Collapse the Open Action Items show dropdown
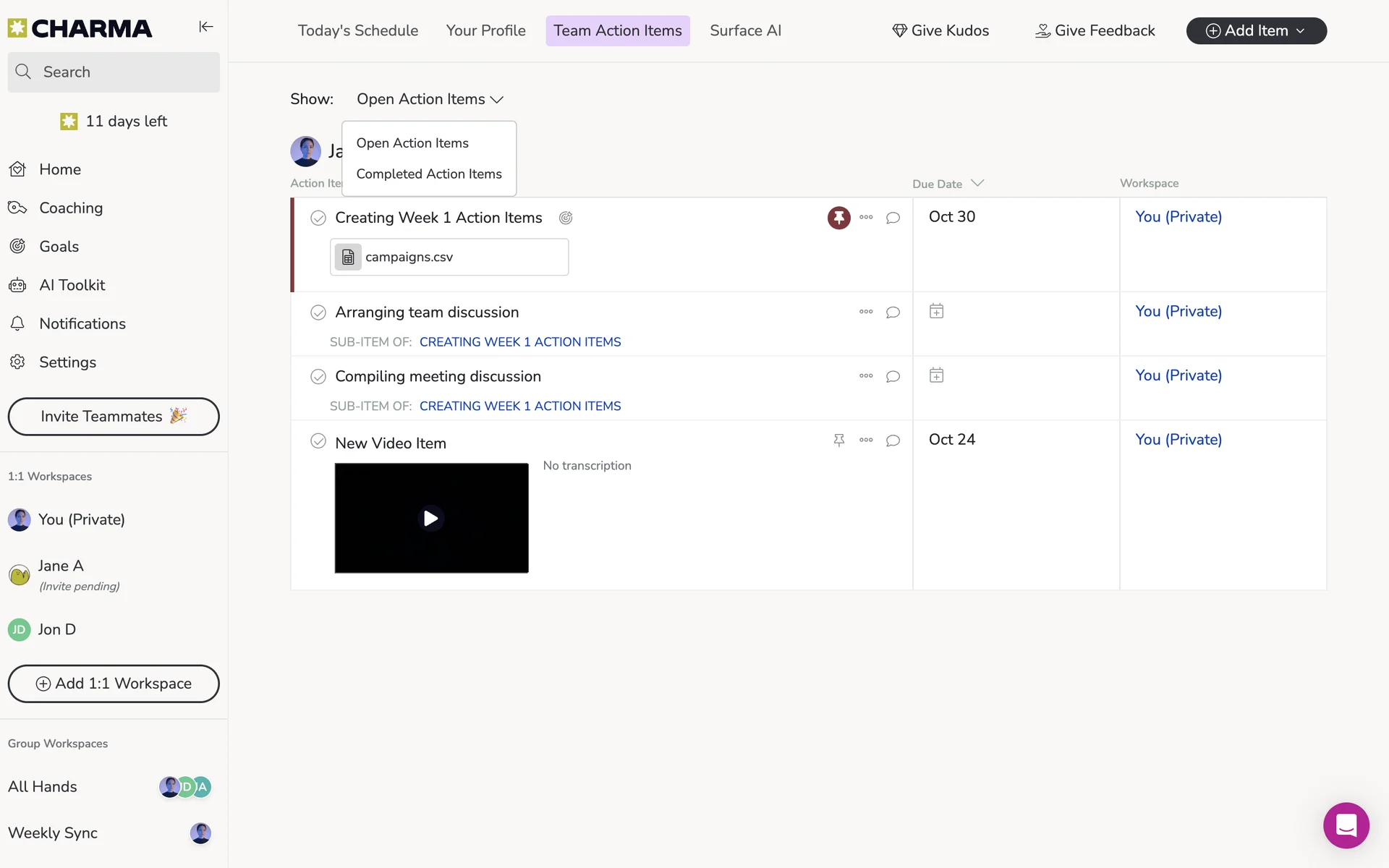Screen dimensions: 1389x868 point(430,99)
